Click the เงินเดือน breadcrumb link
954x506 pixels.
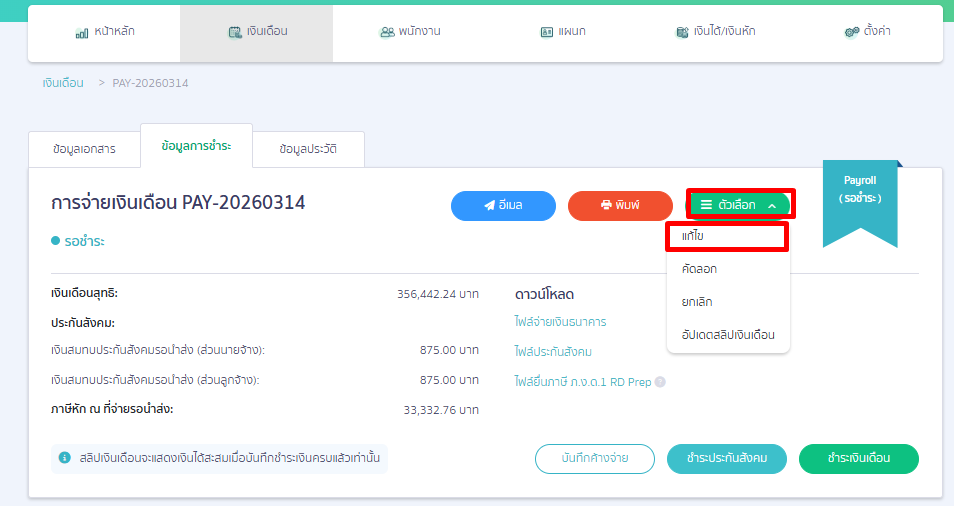(63, 83)
